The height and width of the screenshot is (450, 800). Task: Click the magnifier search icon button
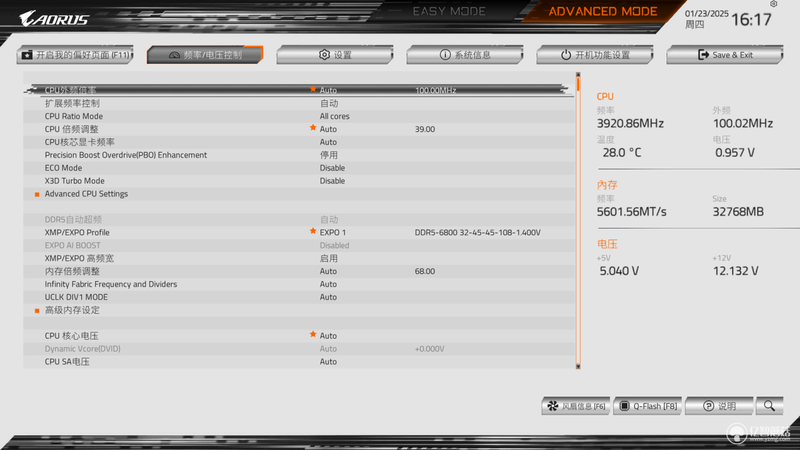(769, 406)
